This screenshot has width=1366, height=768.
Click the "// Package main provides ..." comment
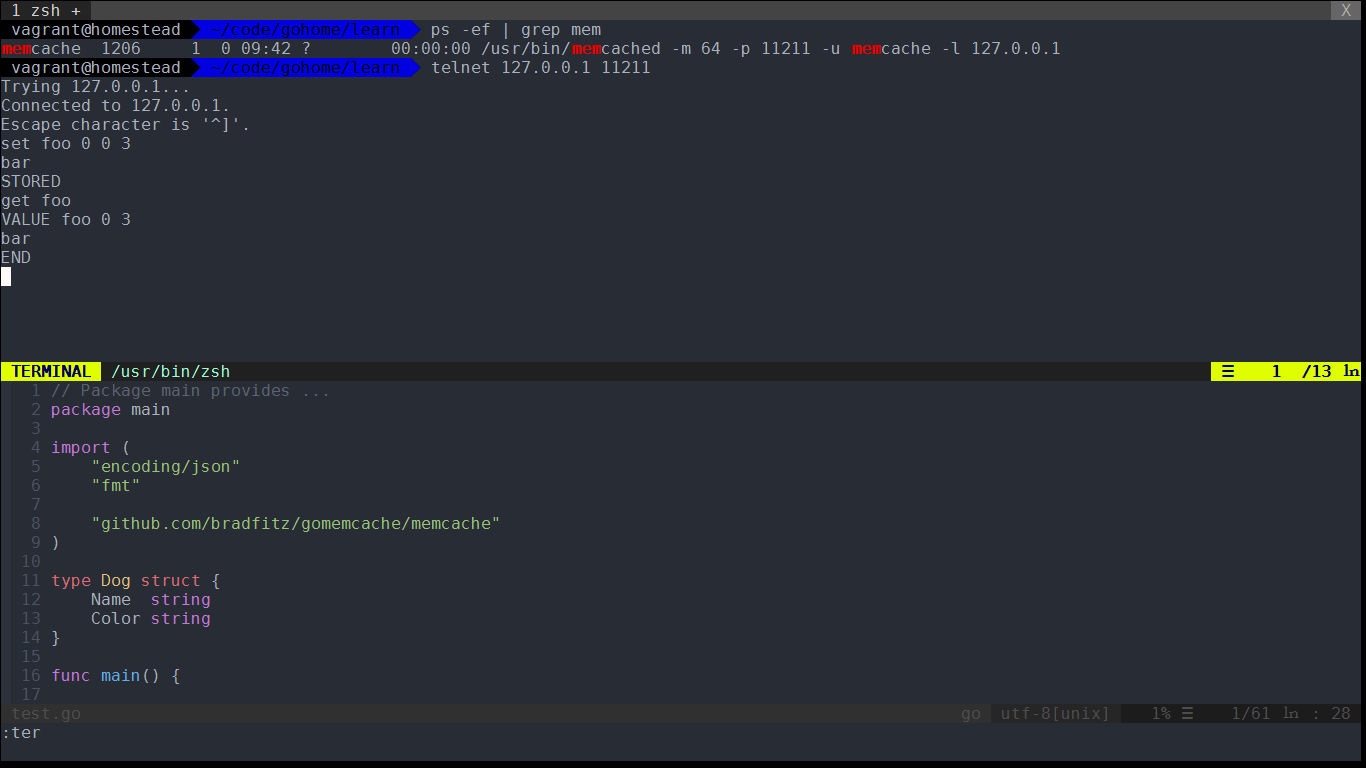(191, 391)
